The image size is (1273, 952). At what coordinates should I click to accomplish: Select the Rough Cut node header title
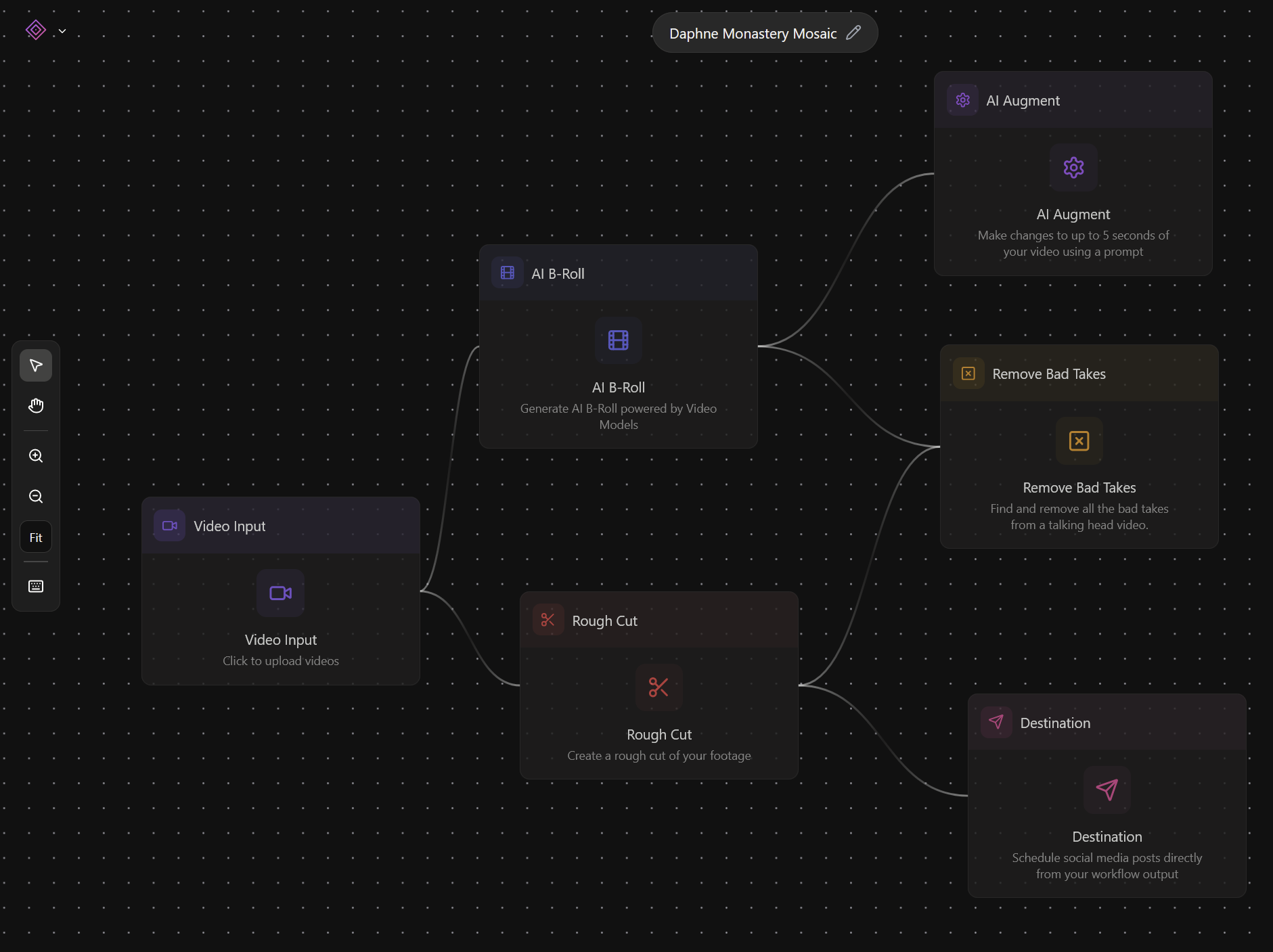point(604,620)
